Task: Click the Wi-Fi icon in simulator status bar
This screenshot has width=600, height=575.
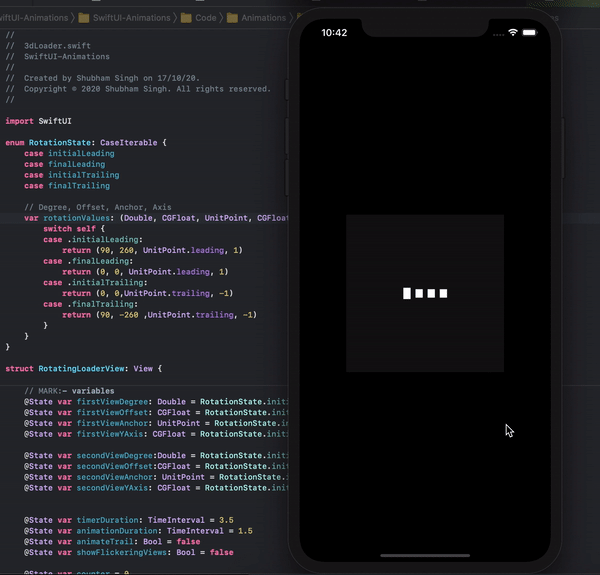Action: point(513,33)
